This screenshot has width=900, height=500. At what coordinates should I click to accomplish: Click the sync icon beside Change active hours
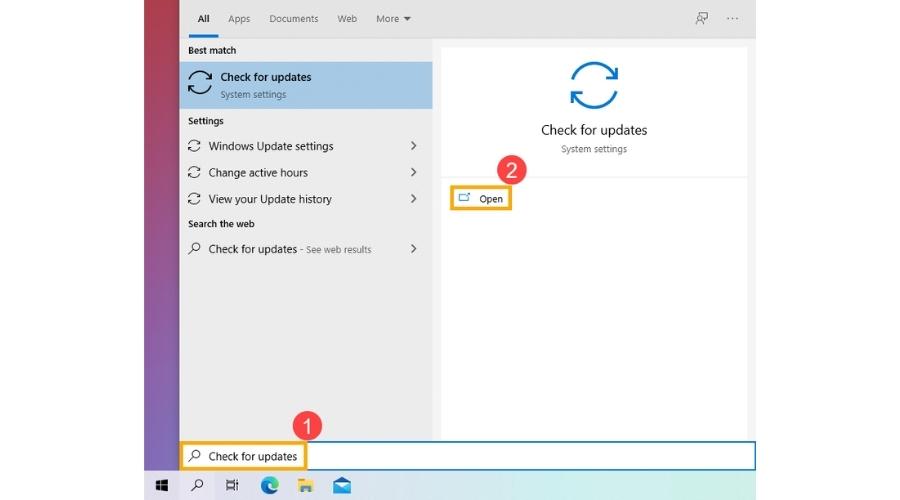pyautogui.click(x=194, y=172)
